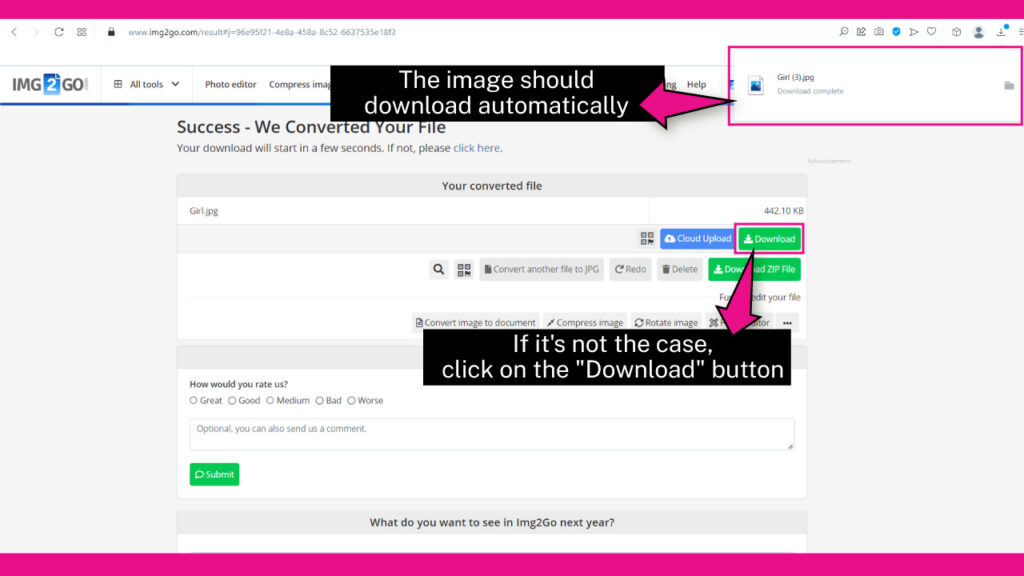The width and height of the screenshot is (1024, 576).
Task: Select the Good rating radio button
Action: click(x=232, y=401)
